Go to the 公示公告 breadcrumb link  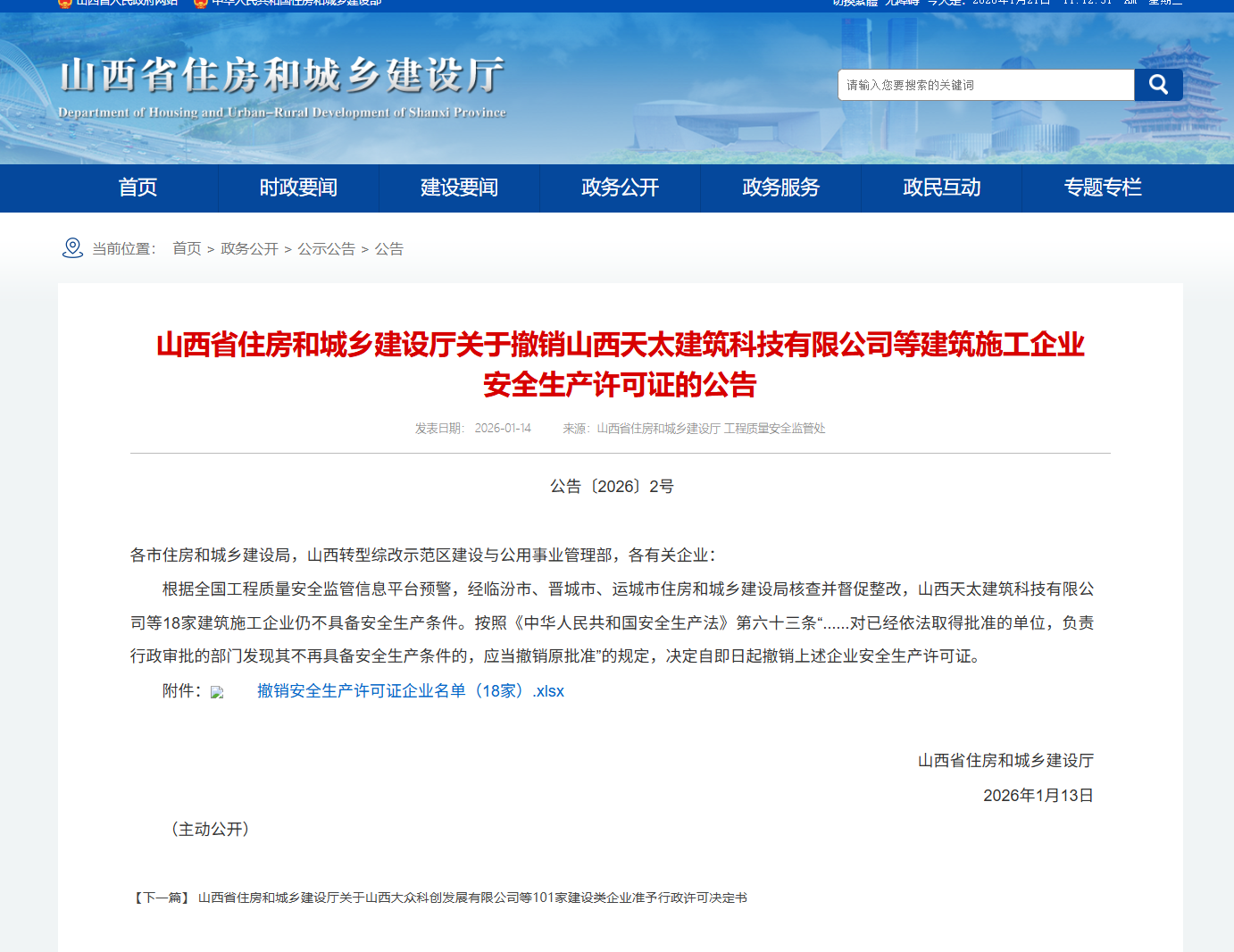tap(326, 249)
